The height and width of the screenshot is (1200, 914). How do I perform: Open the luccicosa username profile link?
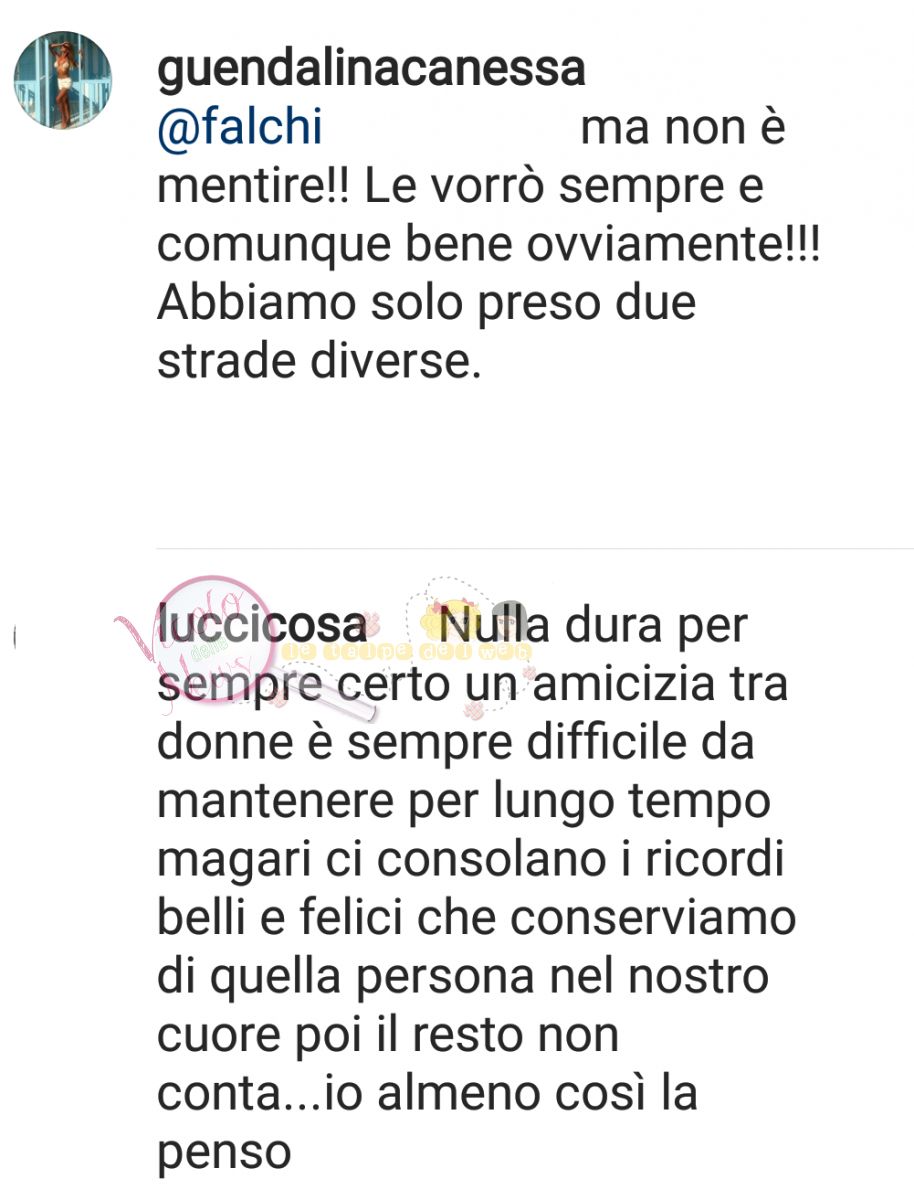(262, 626)
